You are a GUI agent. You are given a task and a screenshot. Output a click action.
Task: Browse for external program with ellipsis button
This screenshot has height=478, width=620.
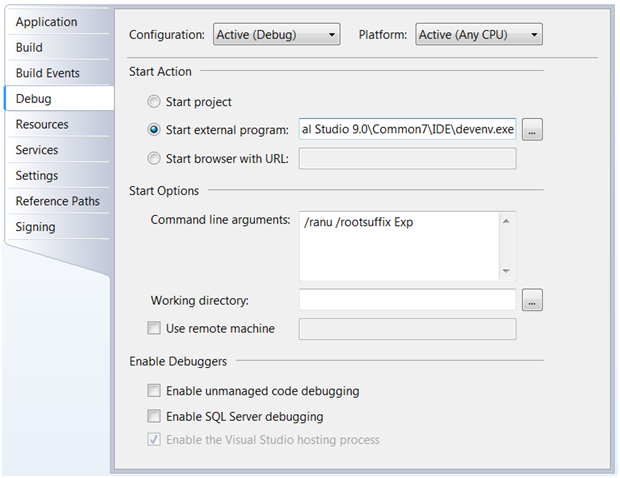pos(532,130)
